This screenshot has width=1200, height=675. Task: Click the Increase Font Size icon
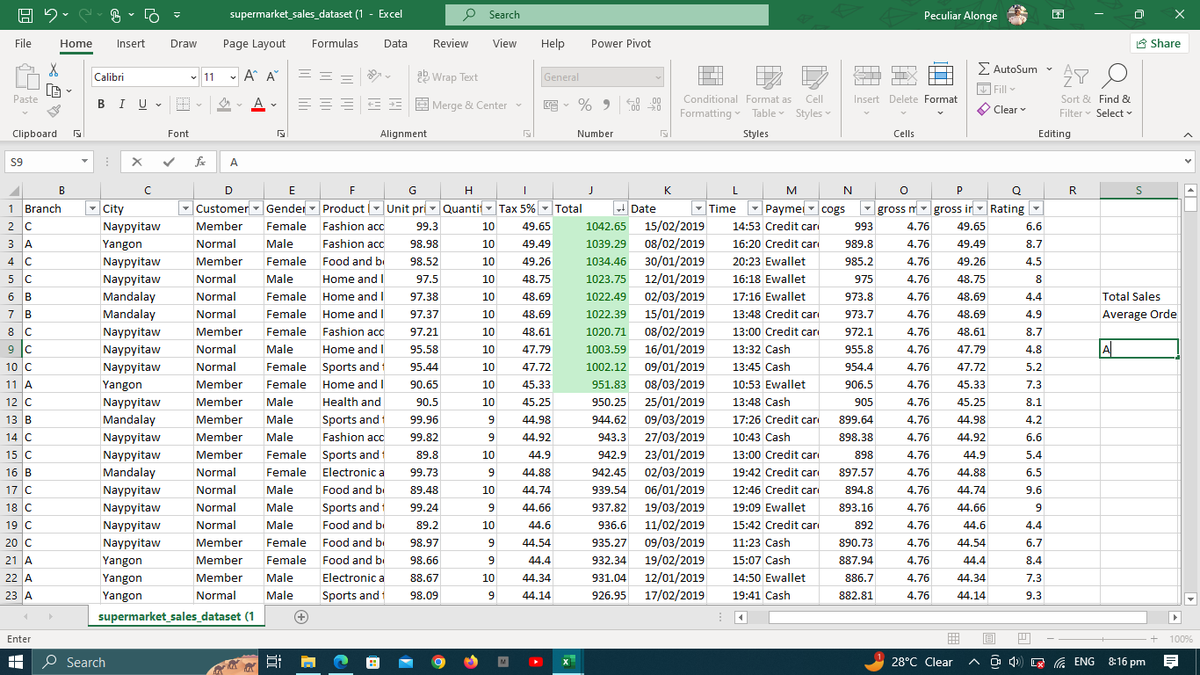coord(250,77)
